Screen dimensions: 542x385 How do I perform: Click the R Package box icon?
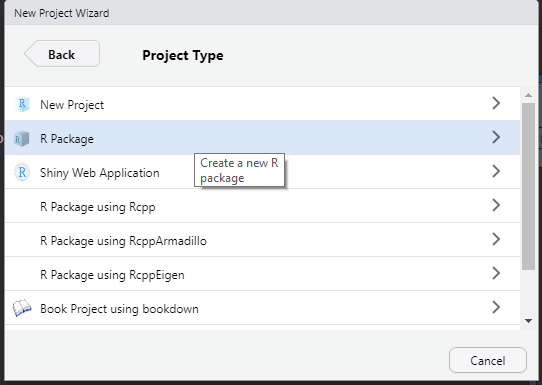pyautogui.click(x=22, y=139)
